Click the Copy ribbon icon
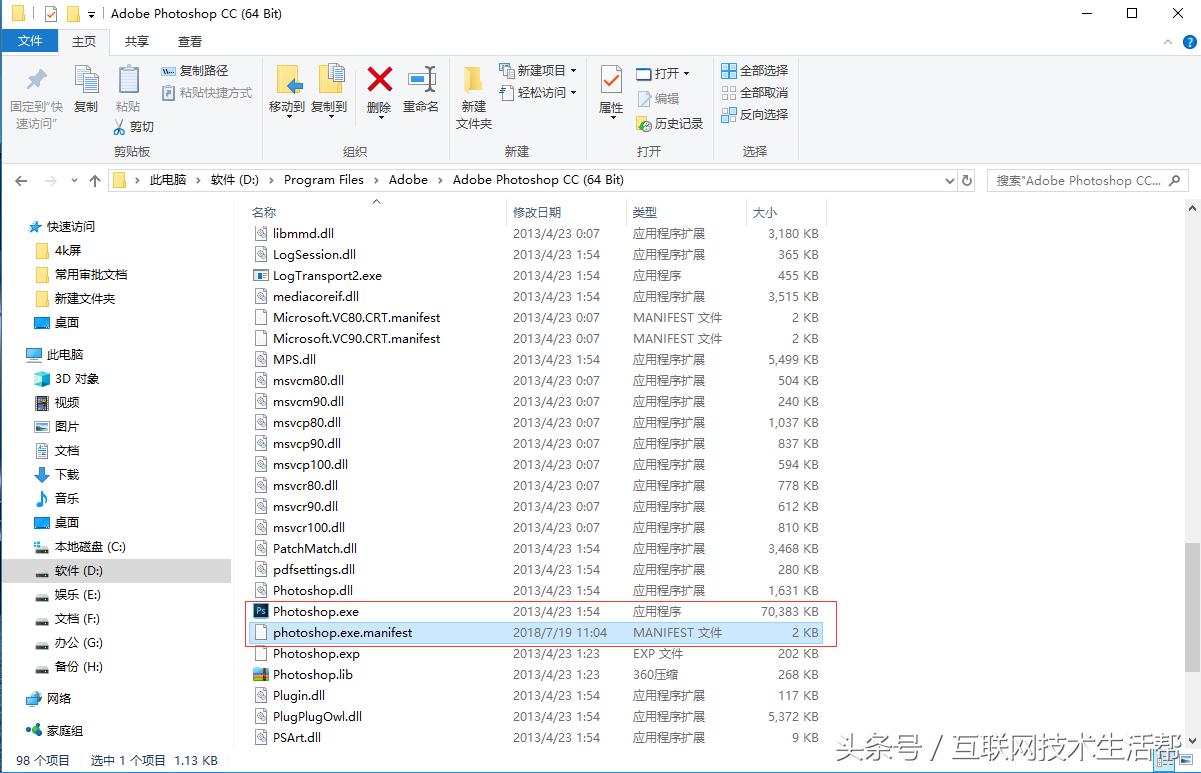Screen dimensions: 1201x773 (x=86, y=80)
